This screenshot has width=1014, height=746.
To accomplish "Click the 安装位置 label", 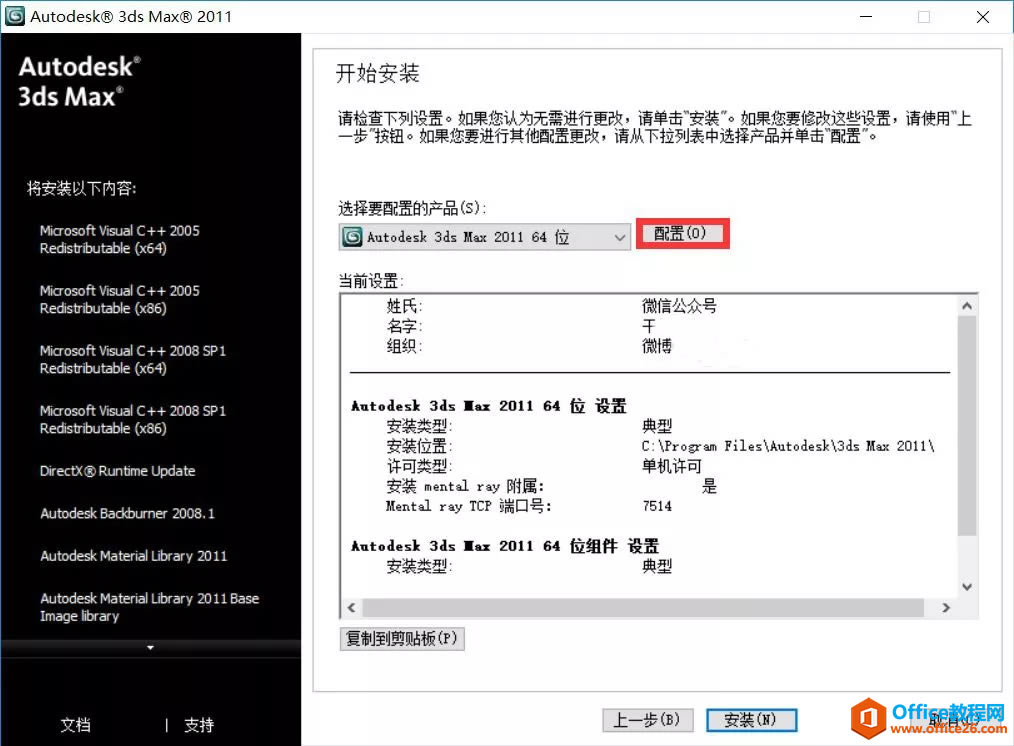I will coord(419,446).
